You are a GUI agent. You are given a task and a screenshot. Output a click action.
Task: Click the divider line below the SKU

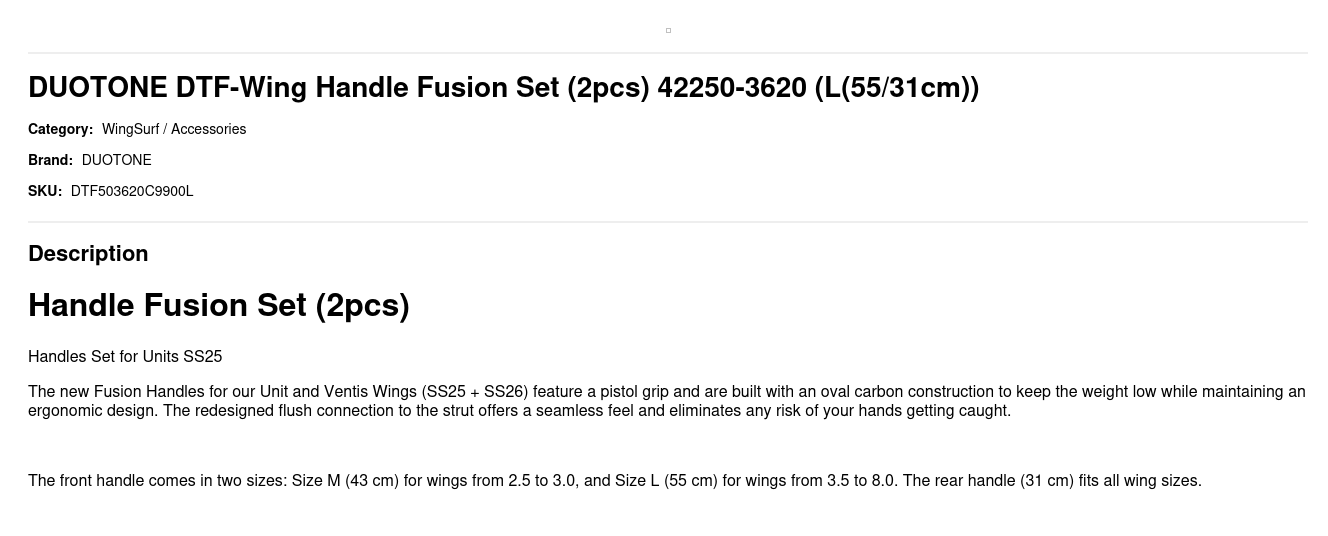668,222
